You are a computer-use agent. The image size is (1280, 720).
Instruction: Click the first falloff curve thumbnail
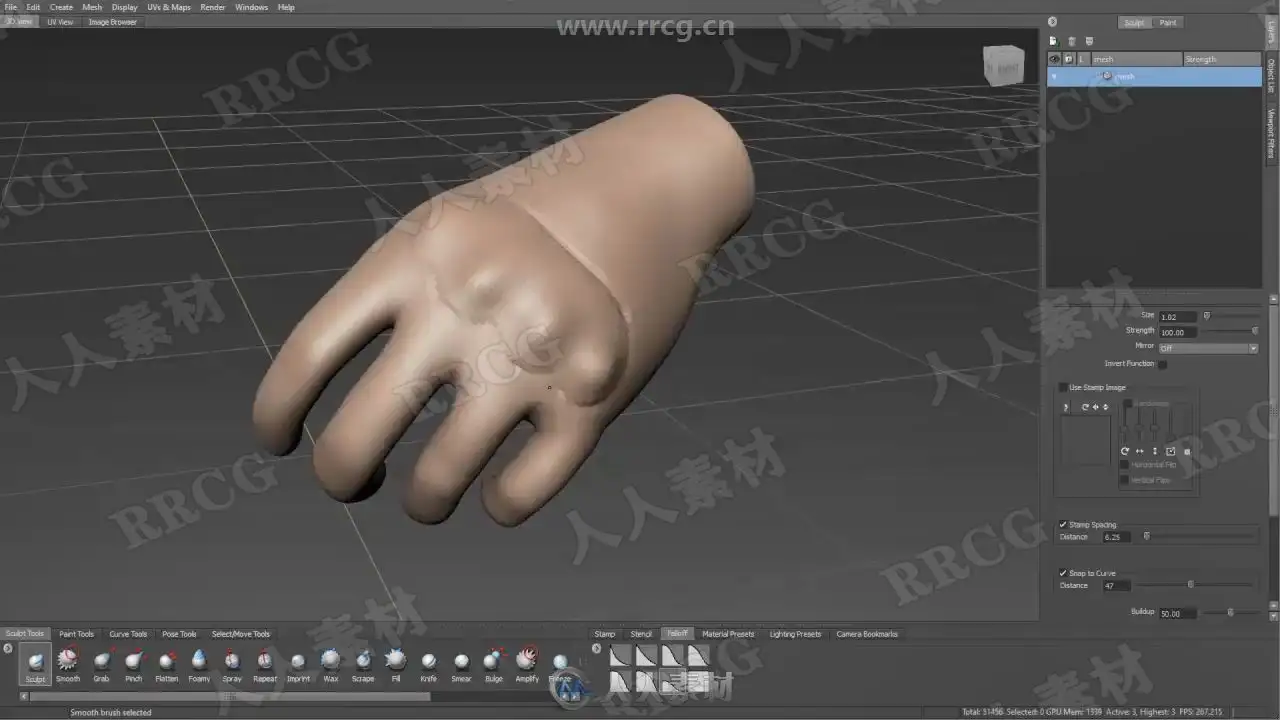coord(620,656)
